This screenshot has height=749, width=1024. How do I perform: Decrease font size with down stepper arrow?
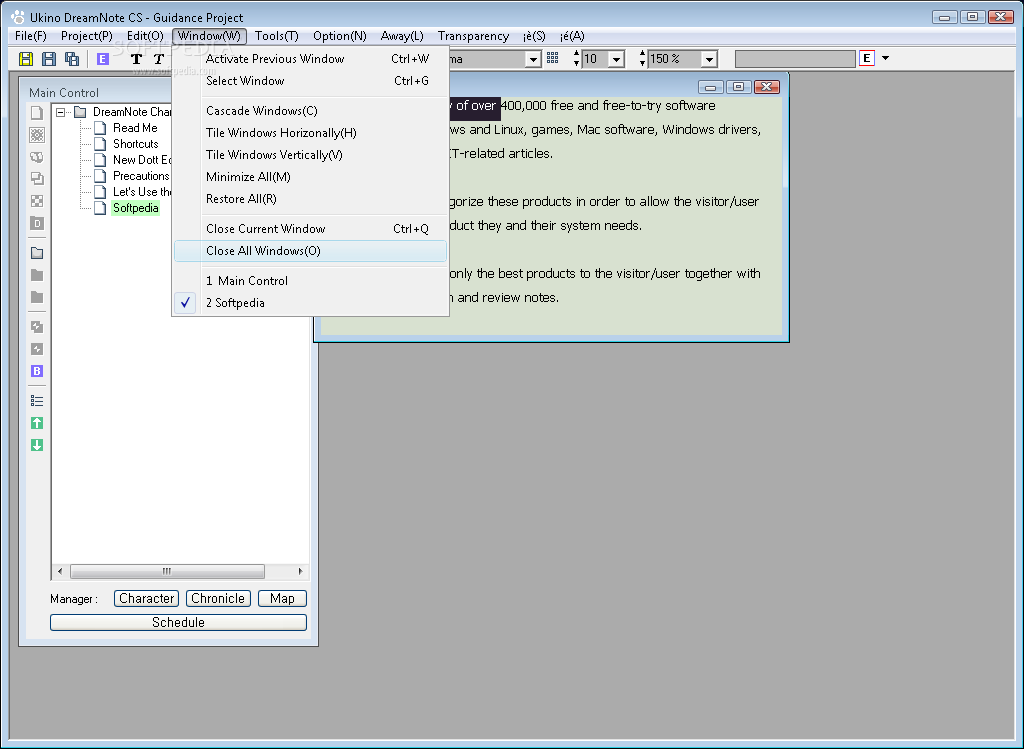pos(576,63)
